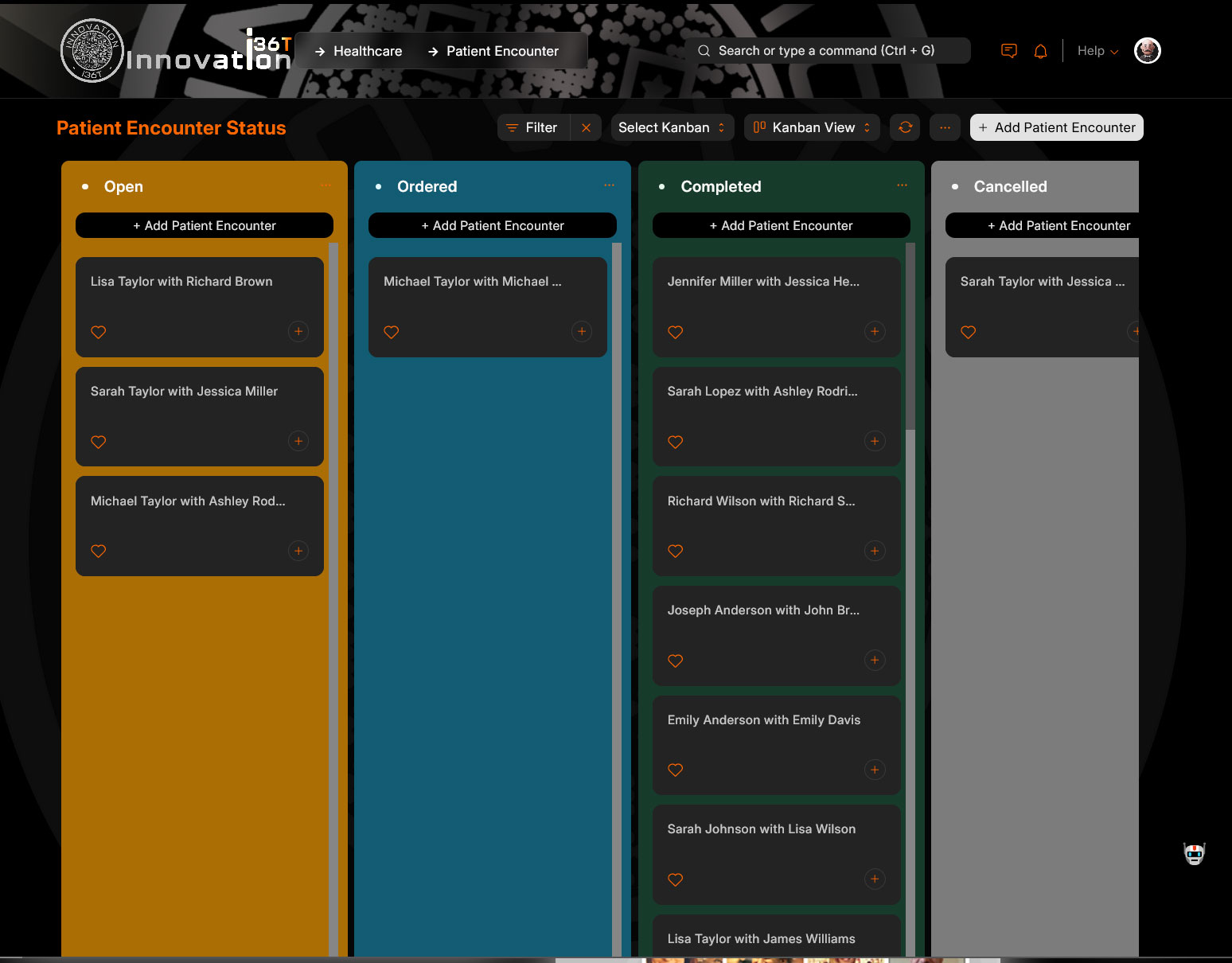Click the robot assistant icon
The width and height of the screenshot is (1232, 963).
pos(1194,854)
